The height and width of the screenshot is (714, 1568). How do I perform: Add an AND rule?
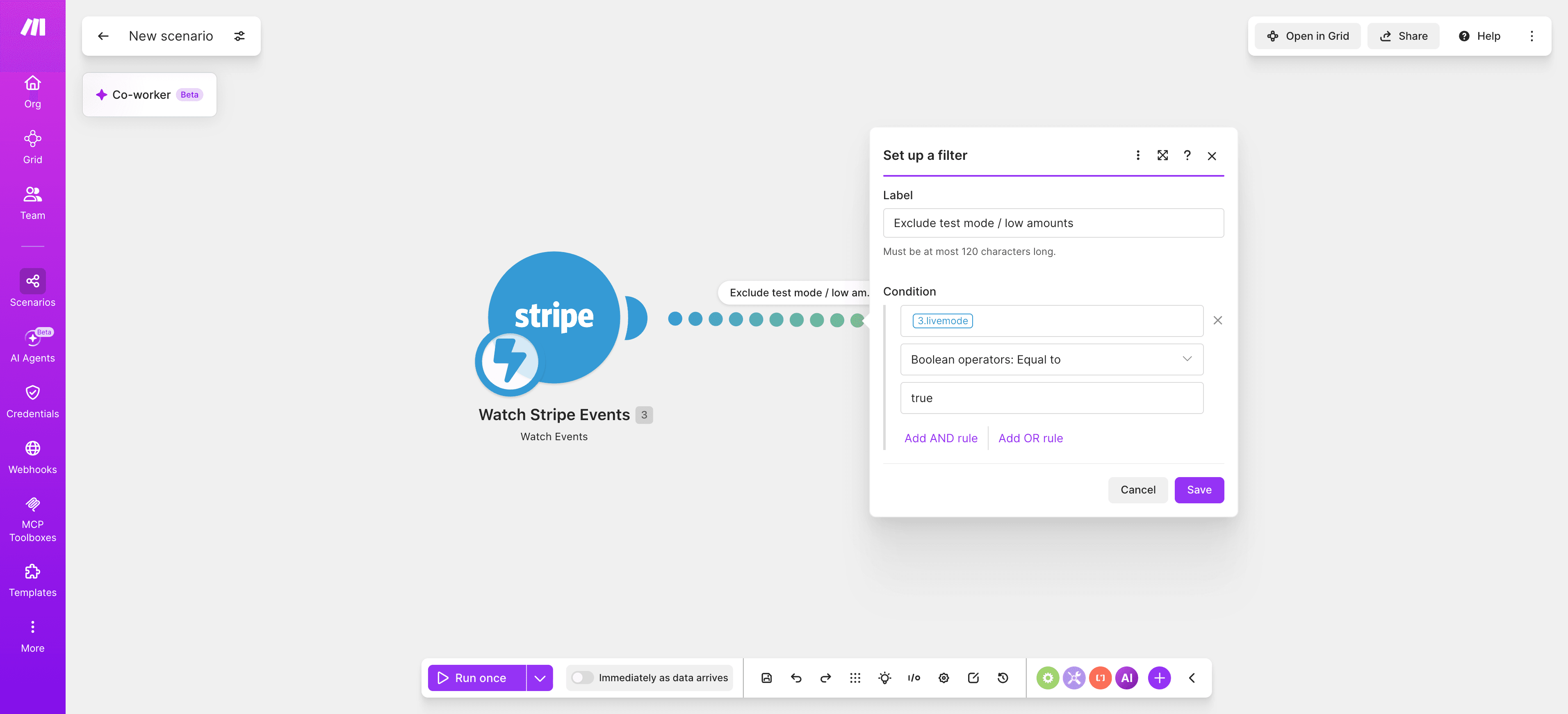[x=941, y=438]
